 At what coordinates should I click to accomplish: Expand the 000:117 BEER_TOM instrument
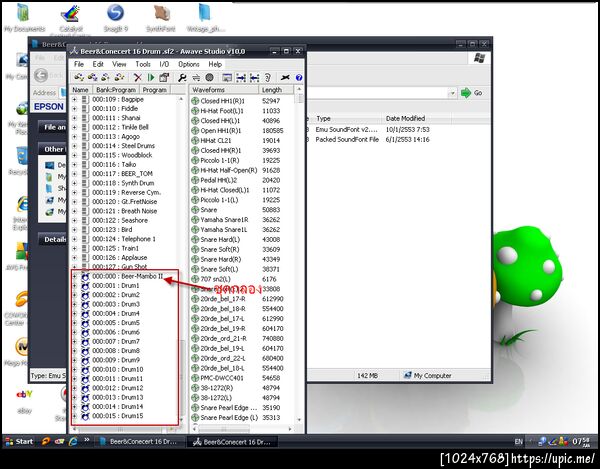[75, 174]
